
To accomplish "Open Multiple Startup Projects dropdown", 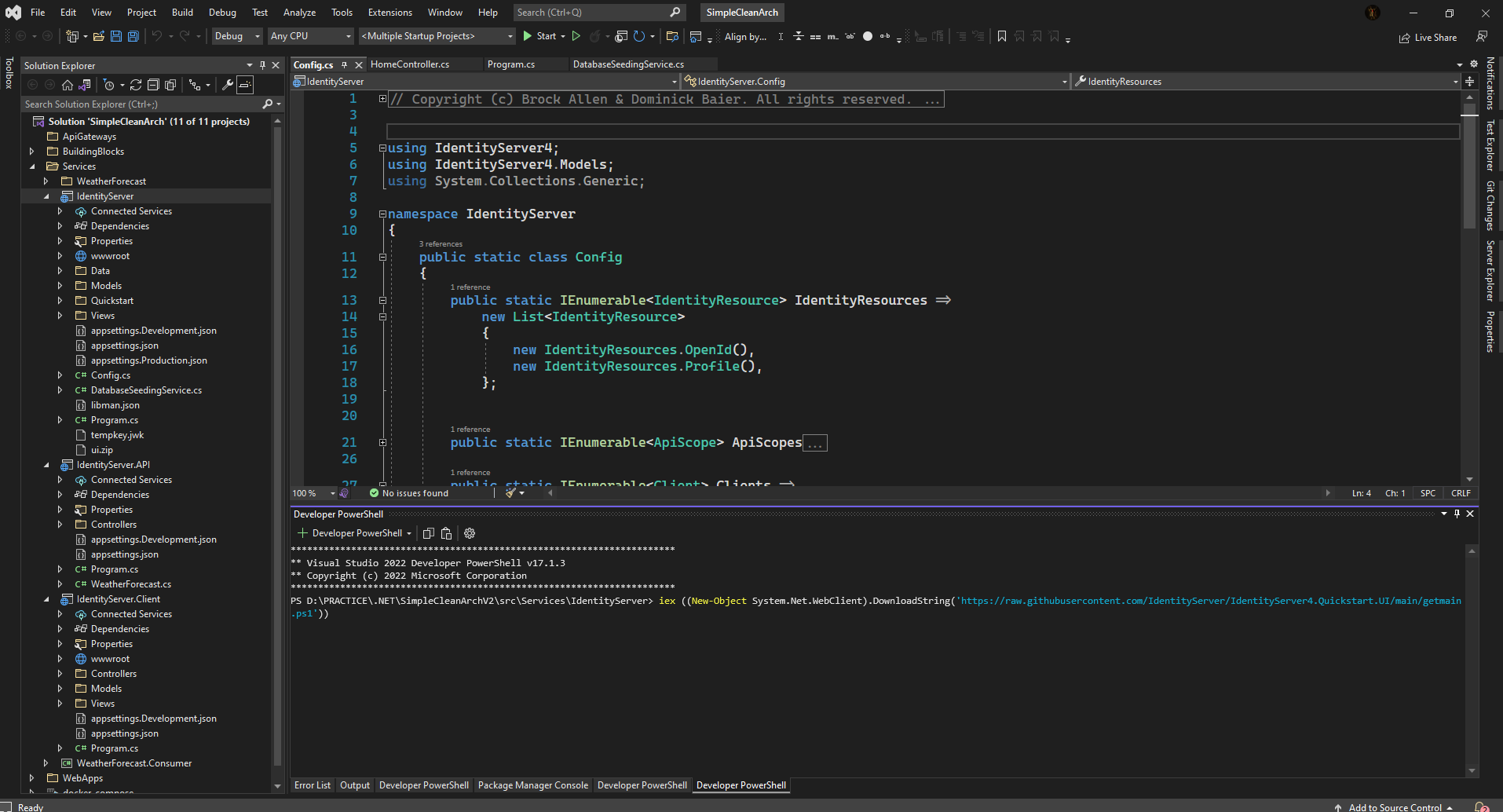I will 437,36.
